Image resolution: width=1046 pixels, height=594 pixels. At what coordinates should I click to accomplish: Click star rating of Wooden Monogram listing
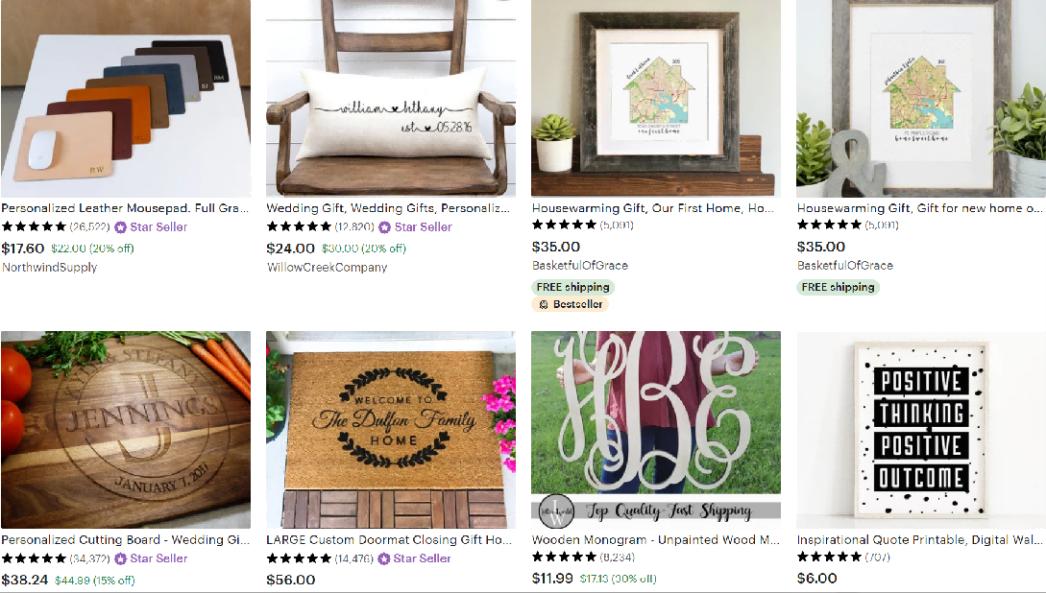564,557
